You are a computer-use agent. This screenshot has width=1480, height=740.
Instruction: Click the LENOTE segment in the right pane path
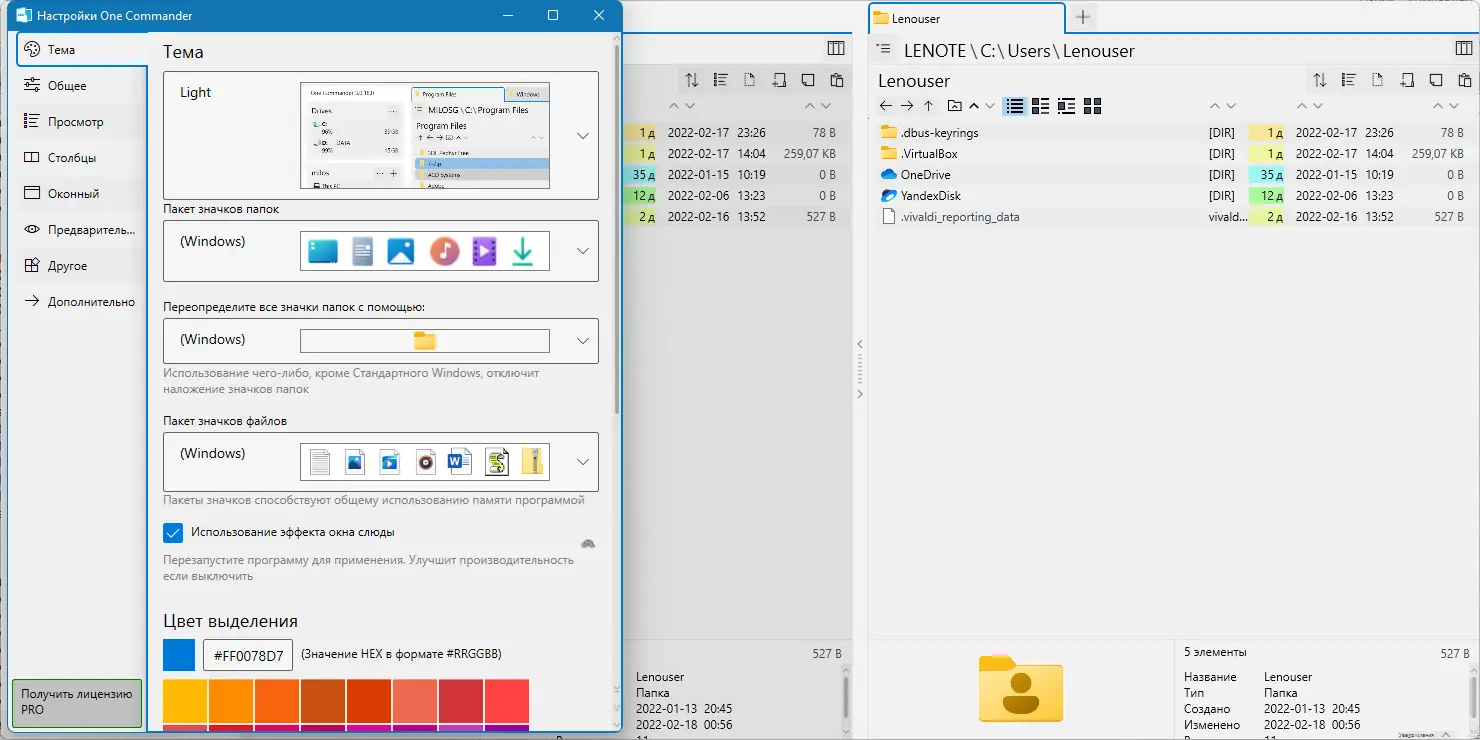tap(935, 50)
